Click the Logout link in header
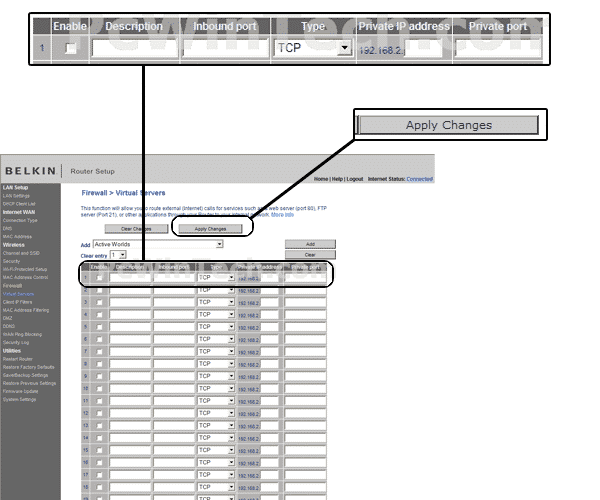The image size is (600, 500). pos(355,179)
